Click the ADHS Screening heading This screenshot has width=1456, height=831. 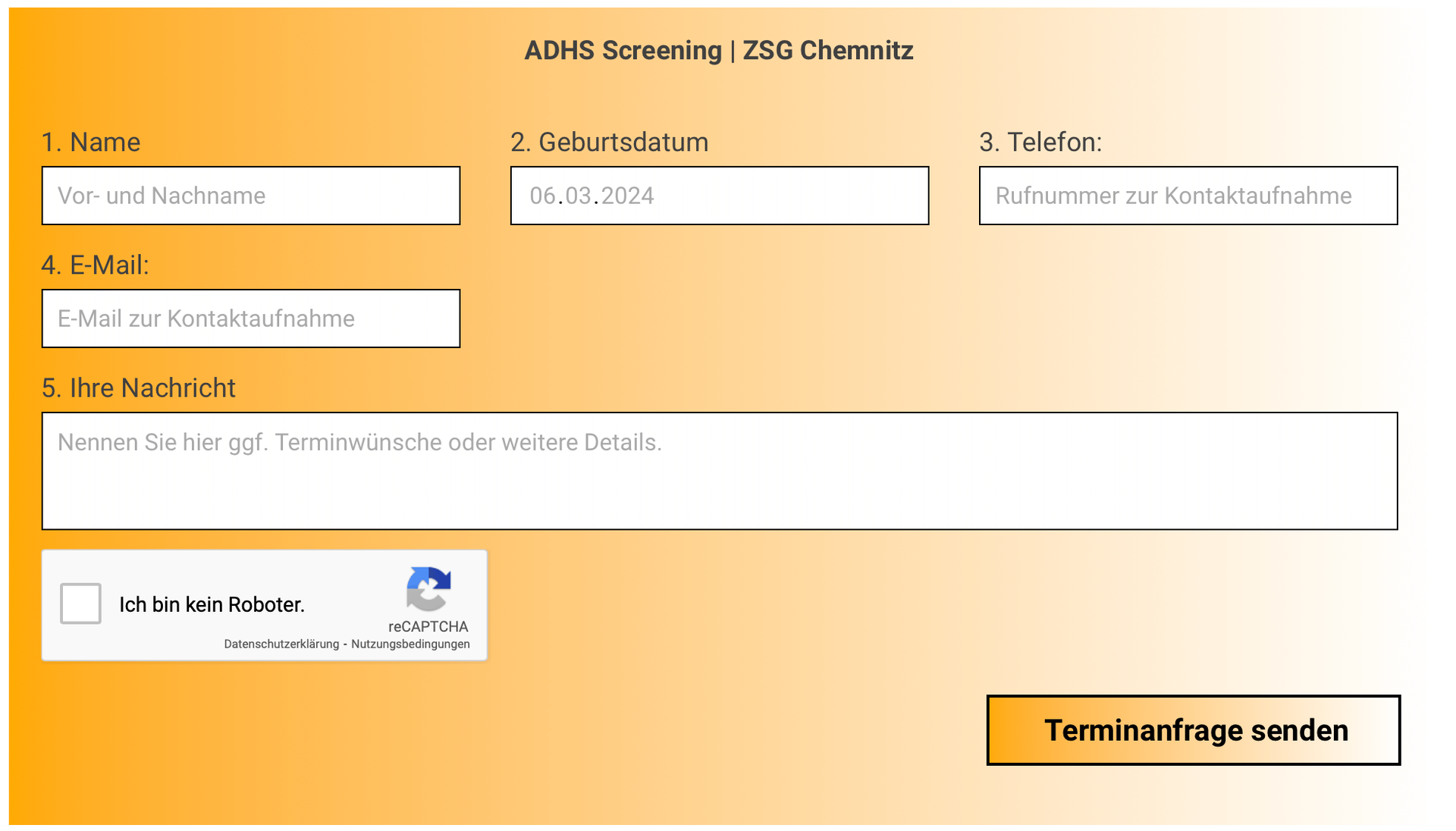pyautogui.click(x=719, y=50)
